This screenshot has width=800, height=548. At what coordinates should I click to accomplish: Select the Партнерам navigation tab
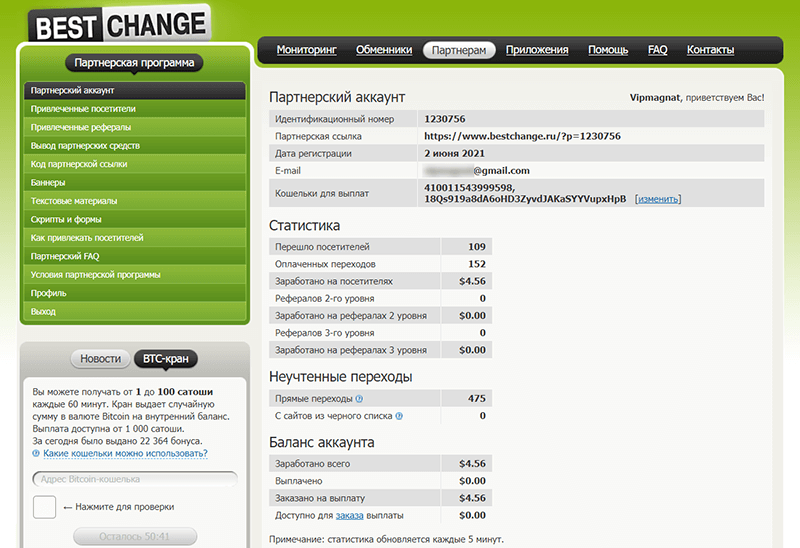pos(459,50)
